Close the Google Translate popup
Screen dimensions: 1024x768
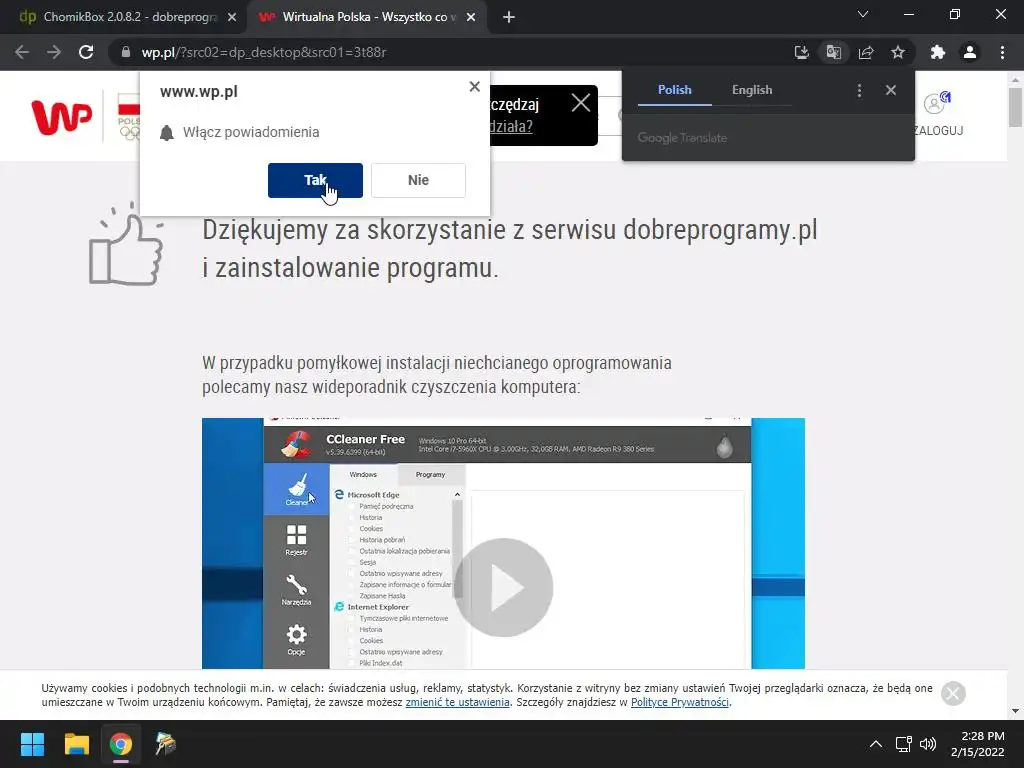pyautogui.click(x=891, y=90)
